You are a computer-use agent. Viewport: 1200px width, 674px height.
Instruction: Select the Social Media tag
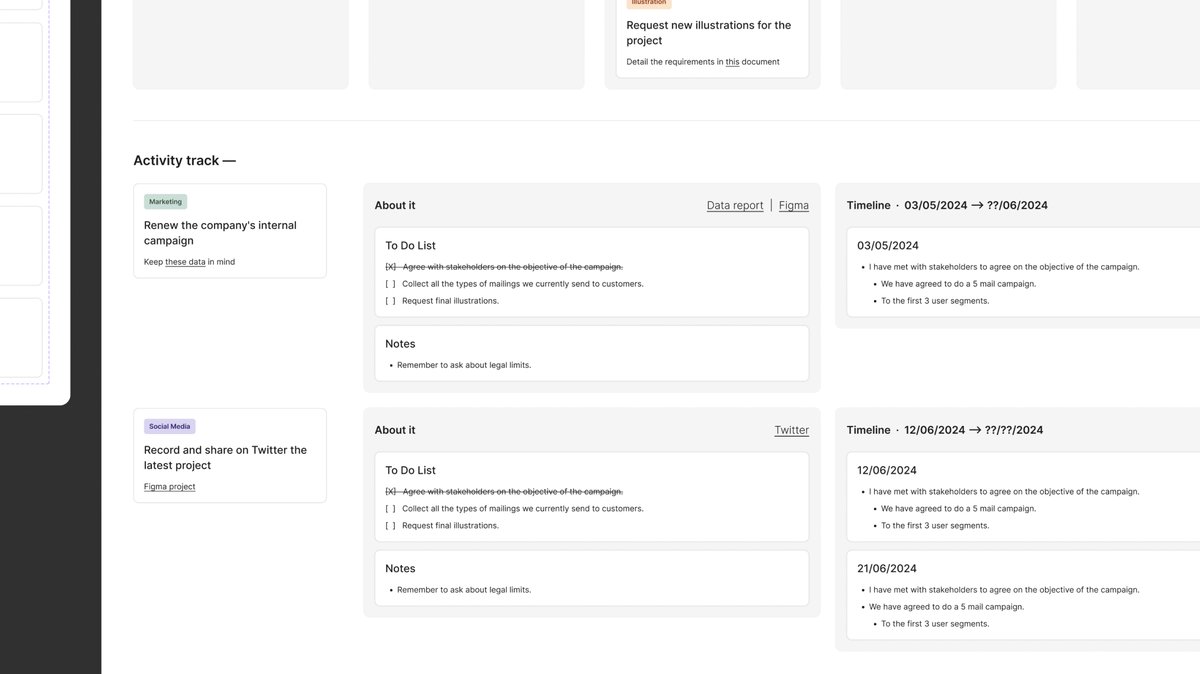coord(169,426)
